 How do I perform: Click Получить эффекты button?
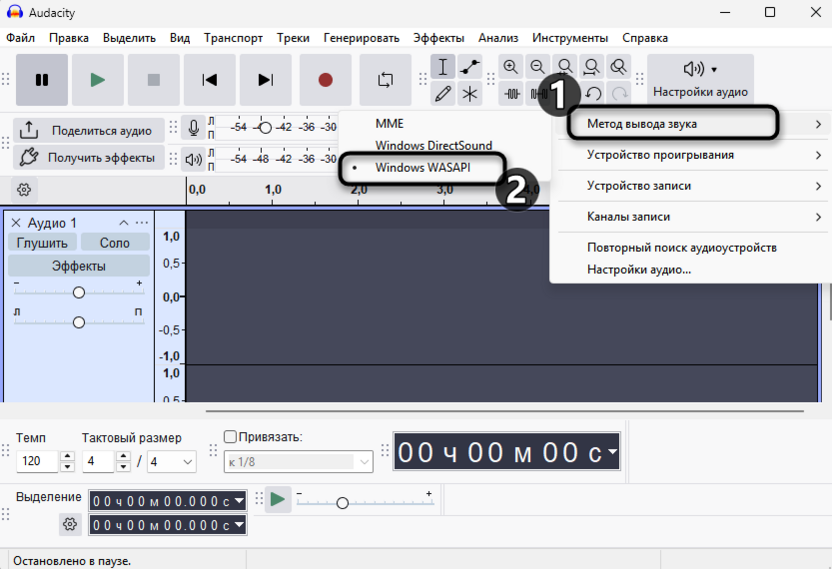point(89,158)
